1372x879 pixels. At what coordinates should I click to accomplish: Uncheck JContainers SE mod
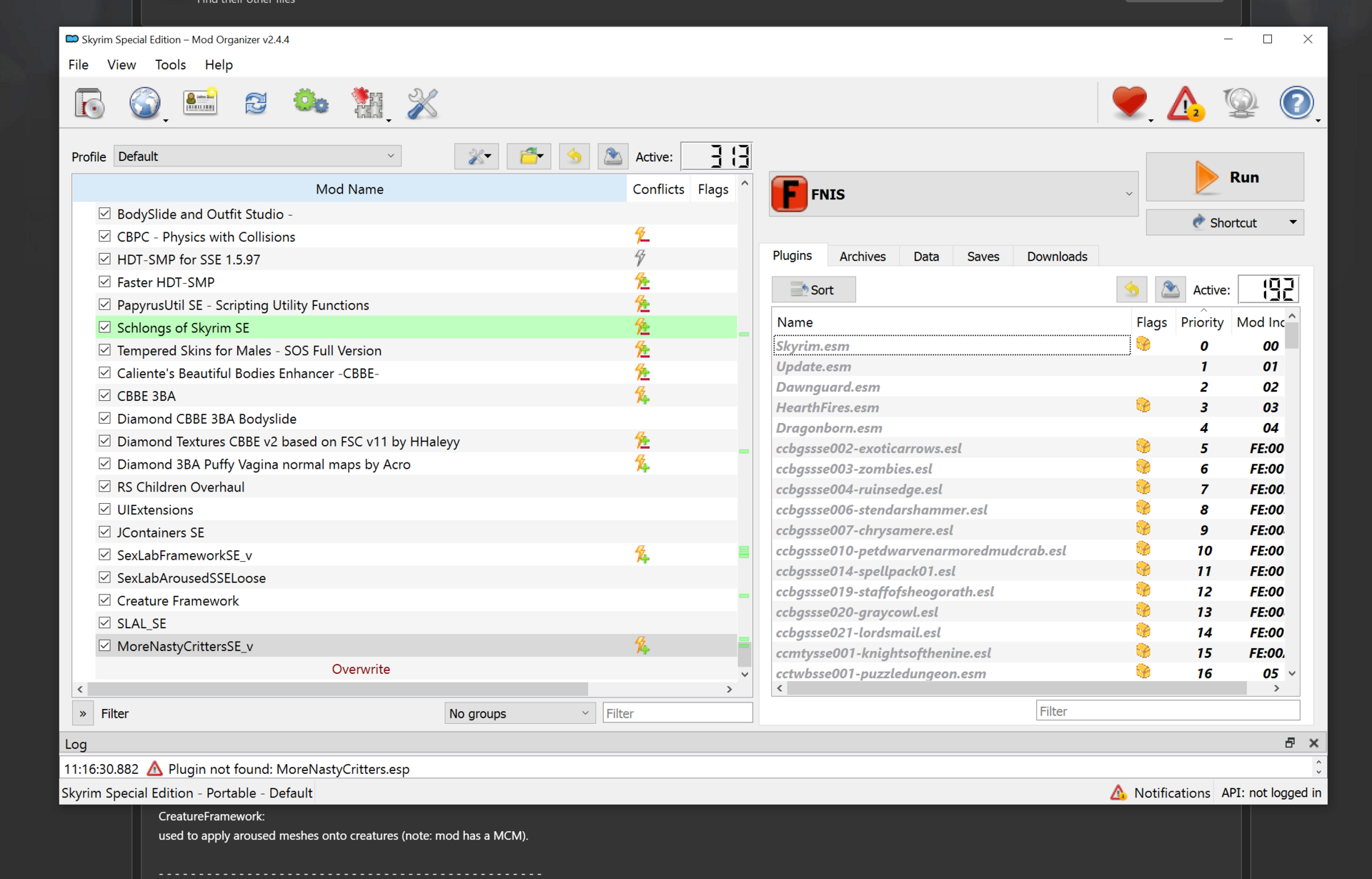point(105,532)
